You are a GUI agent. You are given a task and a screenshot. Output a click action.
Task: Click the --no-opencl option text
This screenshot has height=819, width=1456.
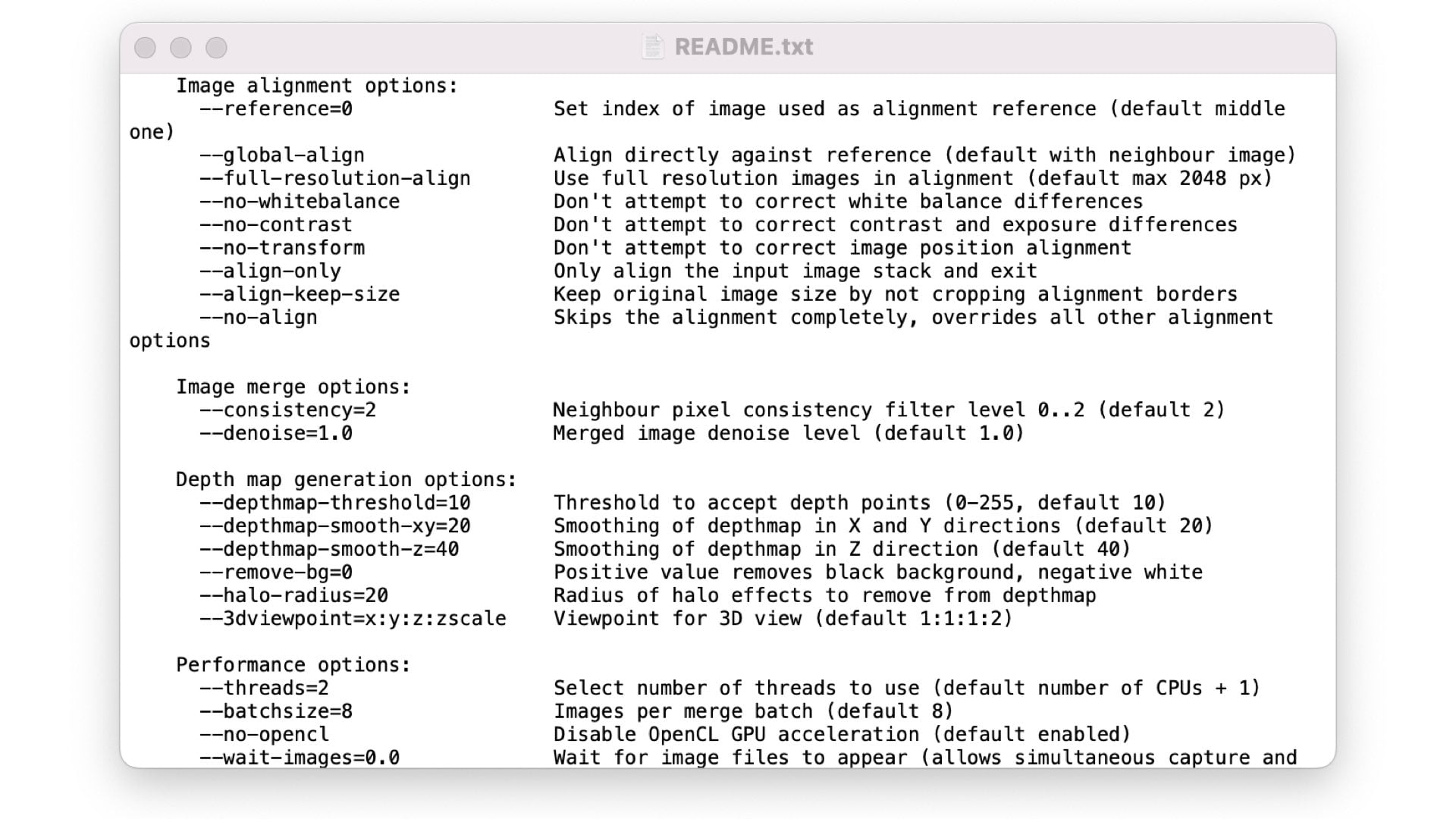coord(265,735)
